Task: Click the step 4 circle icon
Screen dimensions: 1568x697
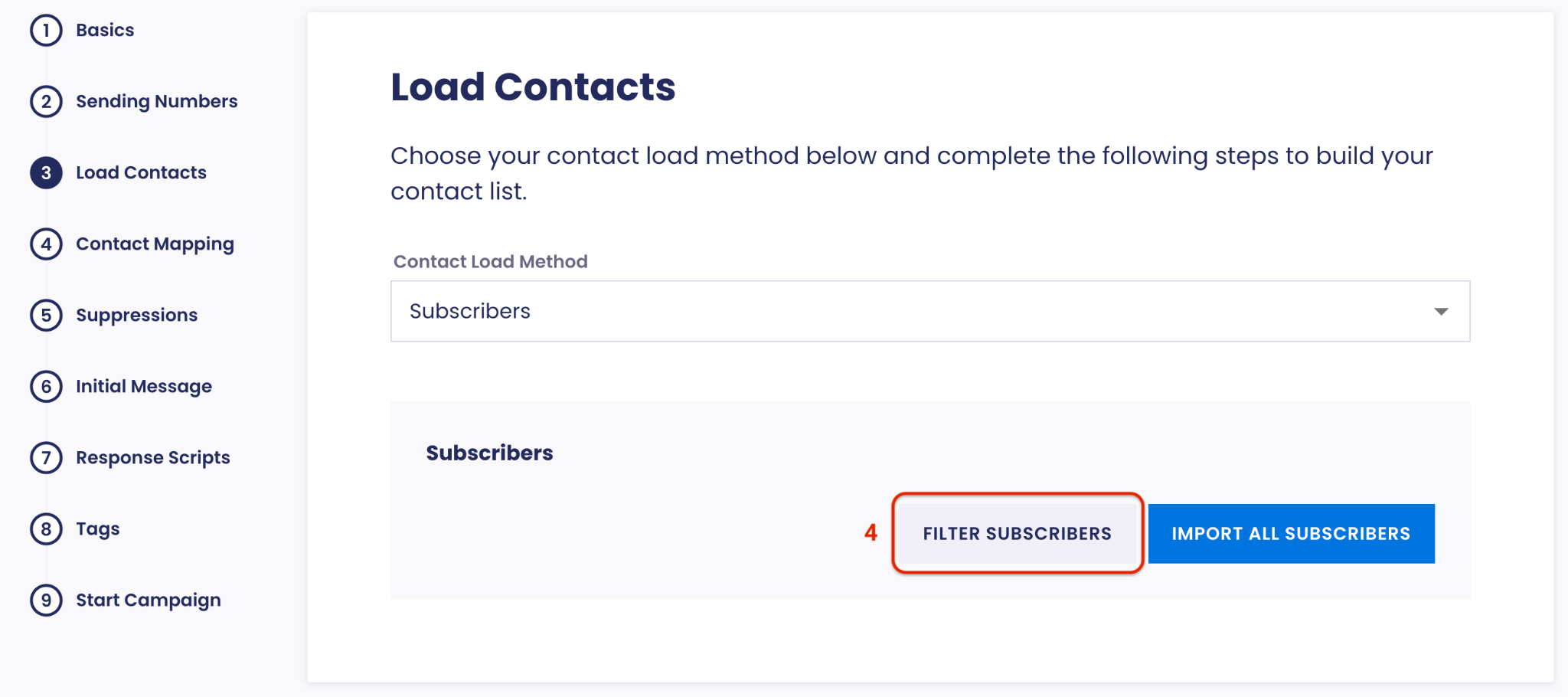Action: pyautogui.click(x=46, y=244)
